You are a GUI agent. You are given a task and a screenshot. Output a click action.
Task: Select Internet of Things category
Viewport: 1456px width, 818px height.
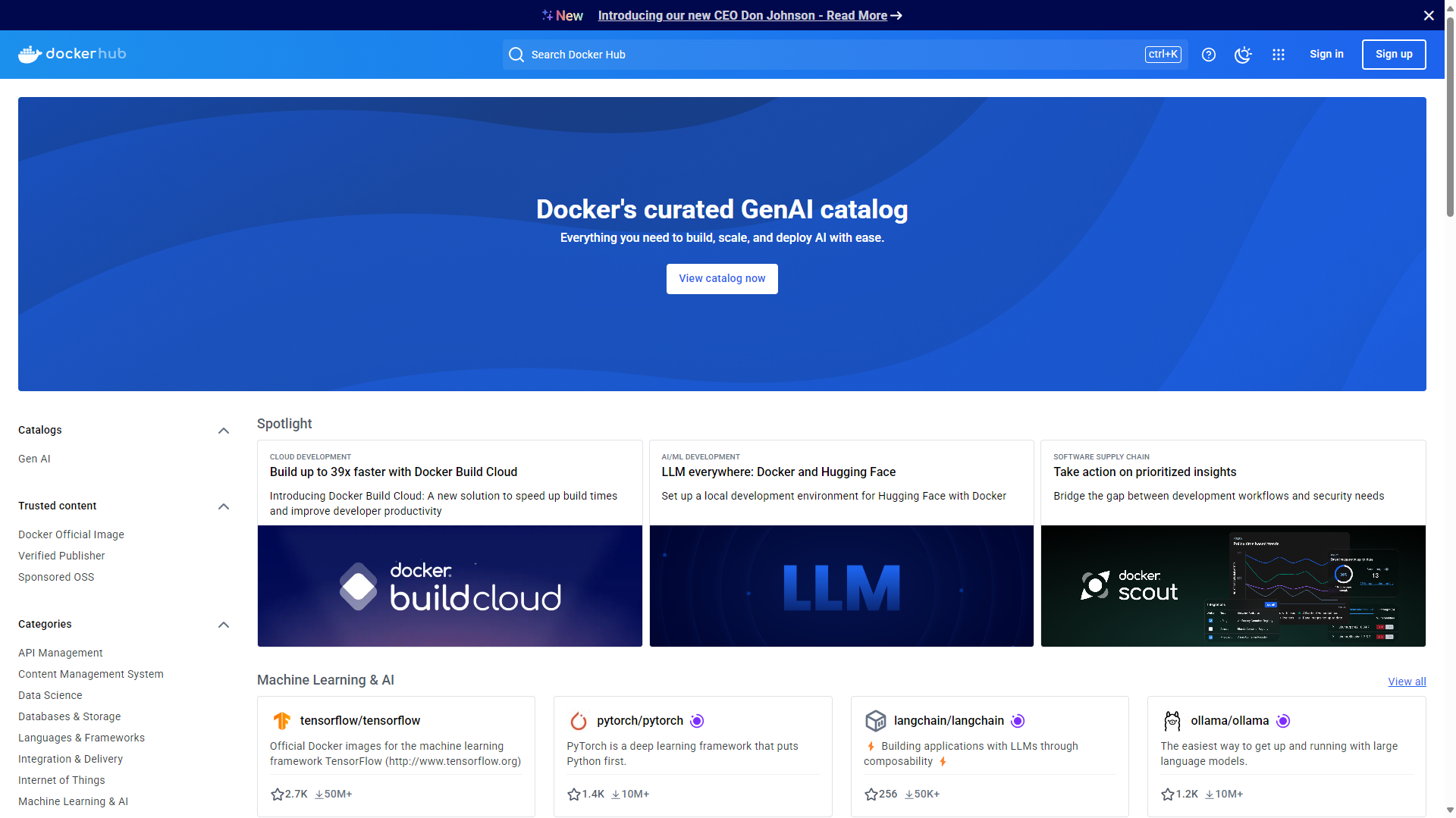click(x=61, y=780)
